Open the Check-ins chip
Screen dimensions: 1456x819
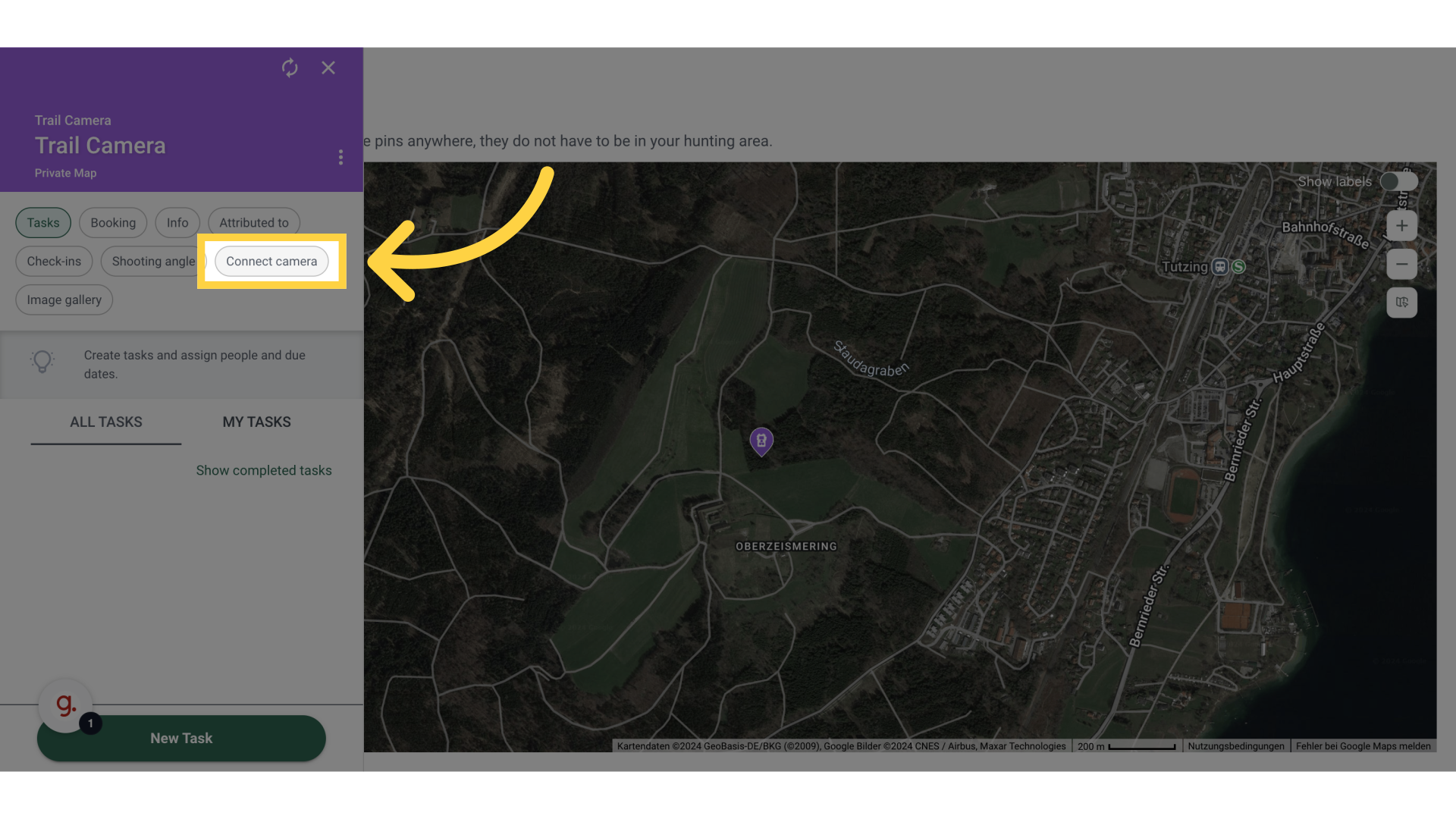coord(54,262)
